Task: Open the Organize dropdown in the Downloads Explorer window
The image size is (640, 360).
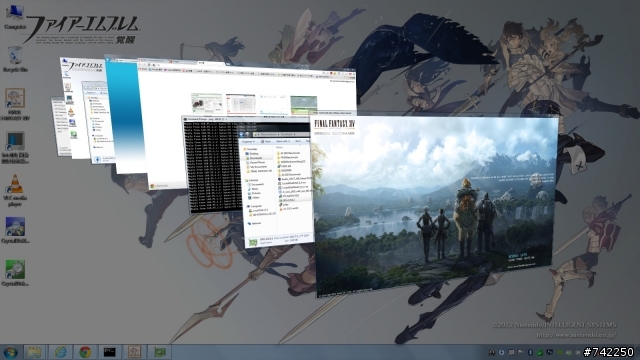Action: (x=248, y=142)
